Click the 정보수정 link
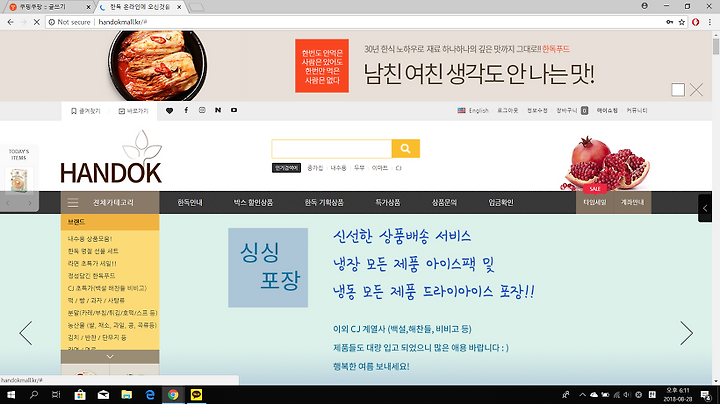The width and height of the screenshot is (720, 404). point(537,111)
